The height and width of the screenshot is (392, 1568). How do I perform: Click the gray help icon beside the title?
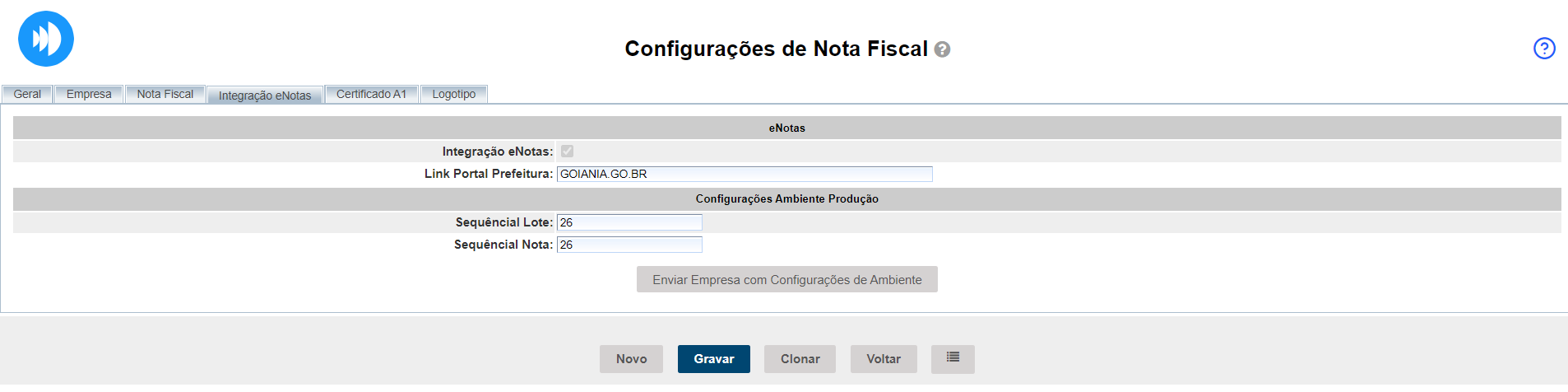[x=943, y=49]
